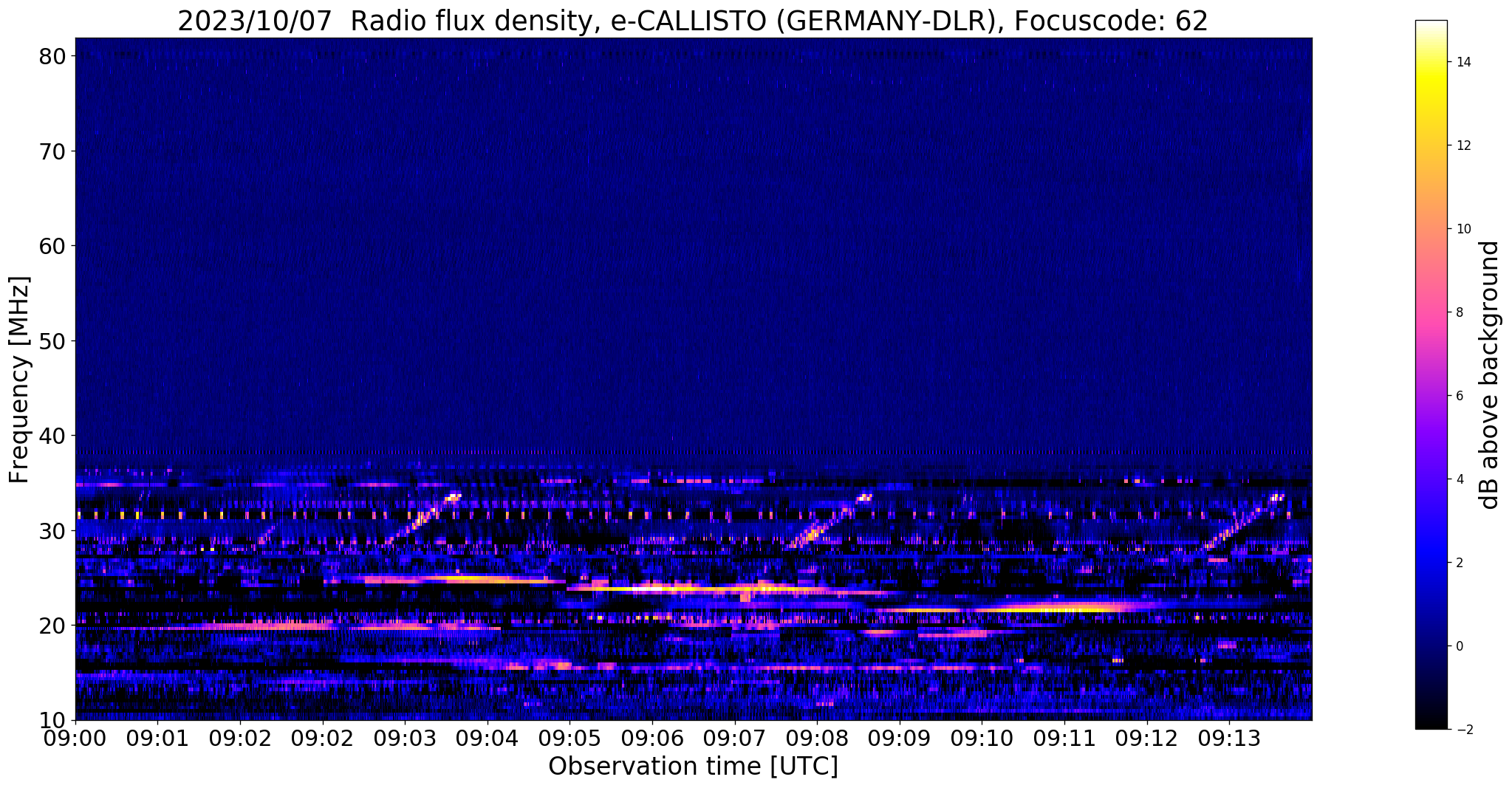Click the 09:11 time tick label
This screenshot has height=788, width=1512.
pos(1064,737)
